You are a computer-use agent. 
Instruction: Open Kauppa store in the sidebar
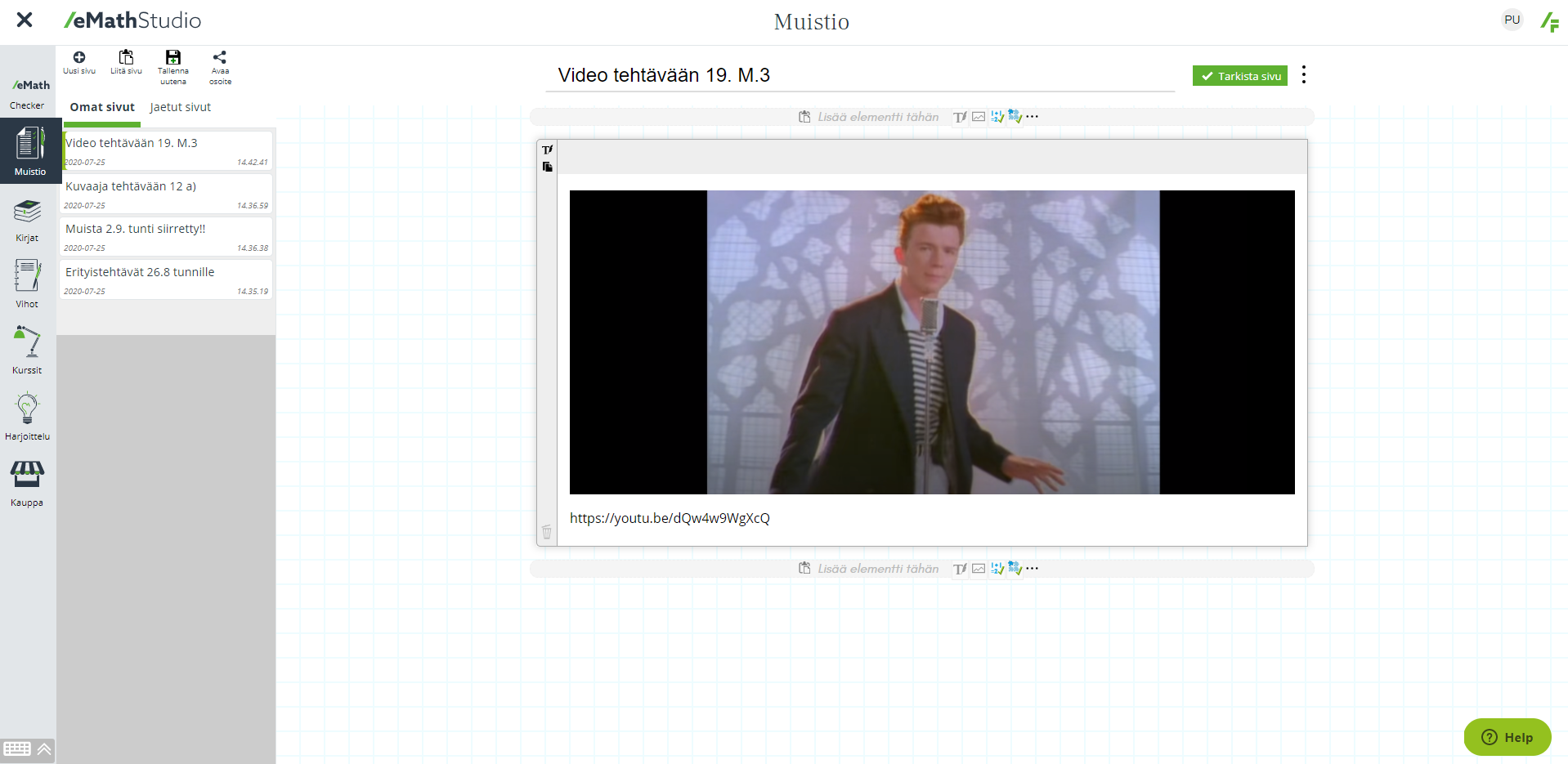[x=27, y=484]
